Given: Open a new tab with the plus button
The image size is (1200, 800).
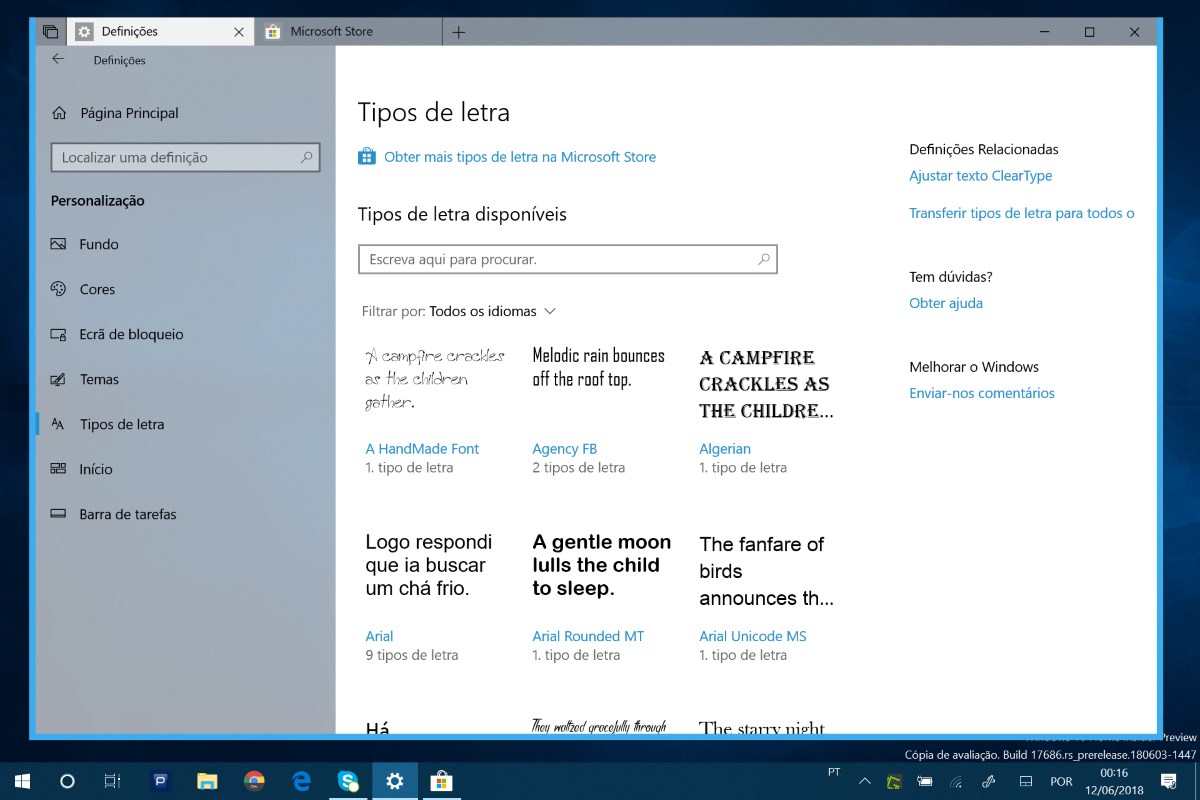Looking at the screenshot, I should (458, 31).
